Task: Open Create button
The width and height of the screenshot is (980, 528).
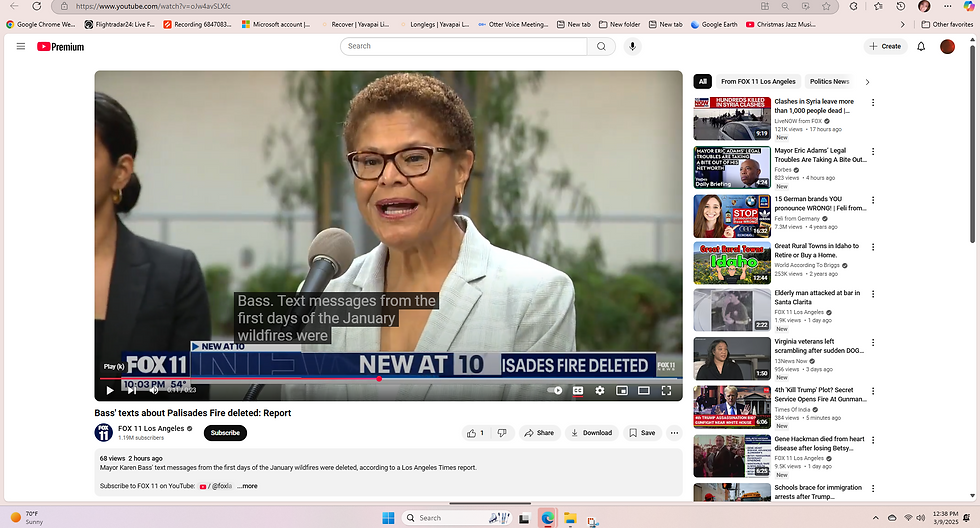Action: pos(886,46)
